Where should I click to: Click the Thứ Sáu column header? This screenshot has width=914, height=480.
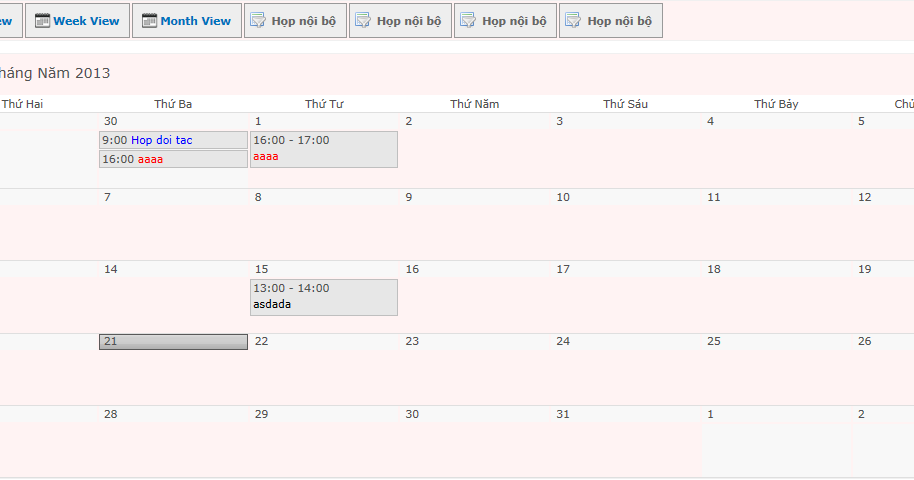tap(625, 104)
